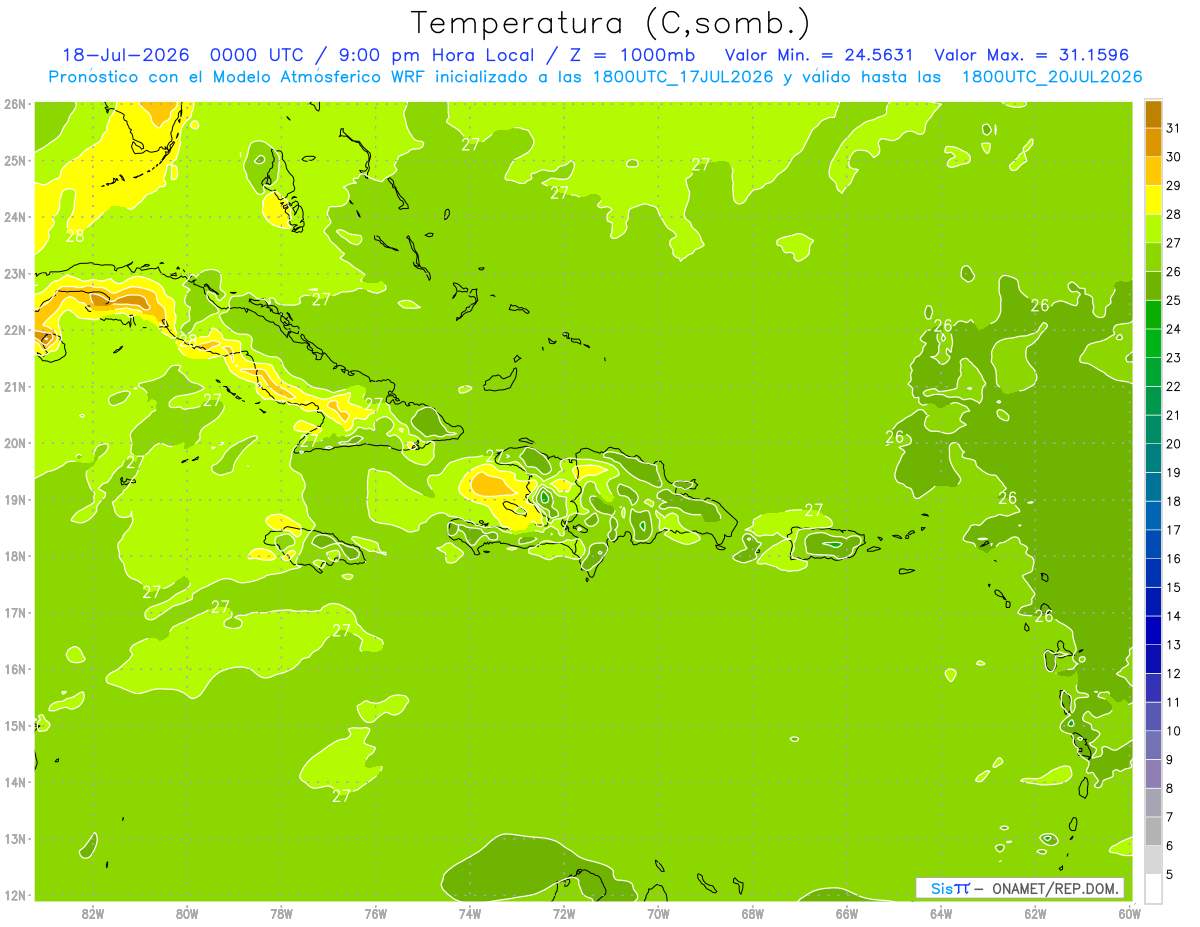Click the colorbar legend's '29' label
The height and width of the screenshot is (927, 1200).
(x=1173, y=185)
